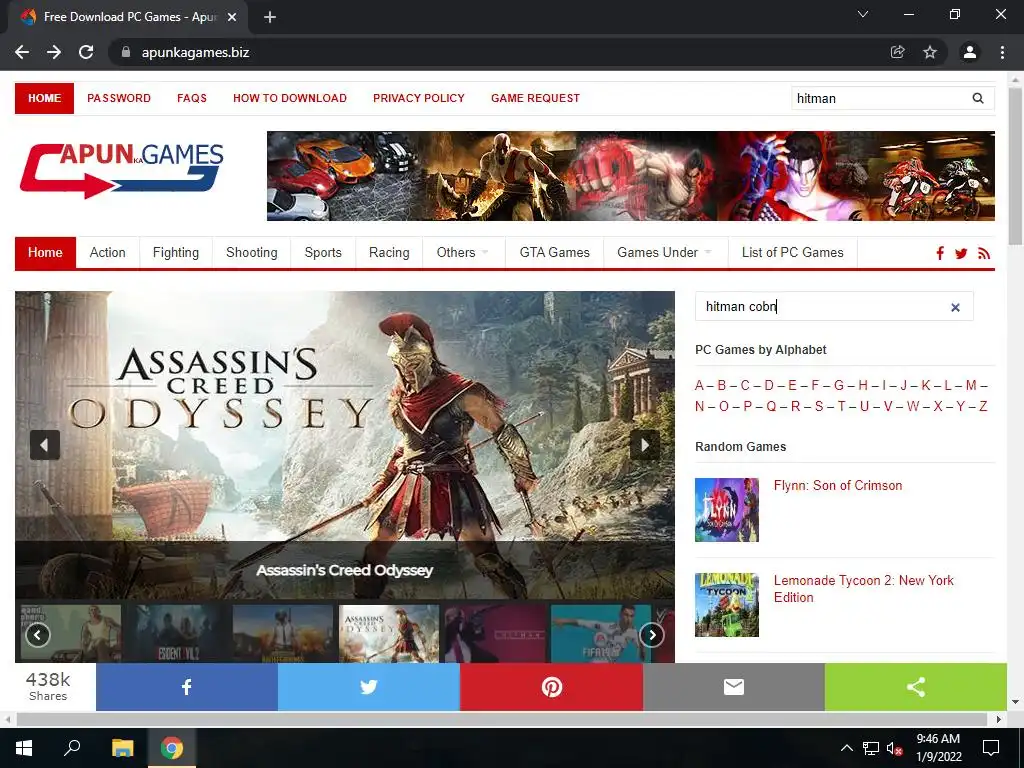Image resolution: width=1024 pixels, height=768 pixels.
Task: Click the green general share button
Action: pyautogui.click(x=916, y=687)
